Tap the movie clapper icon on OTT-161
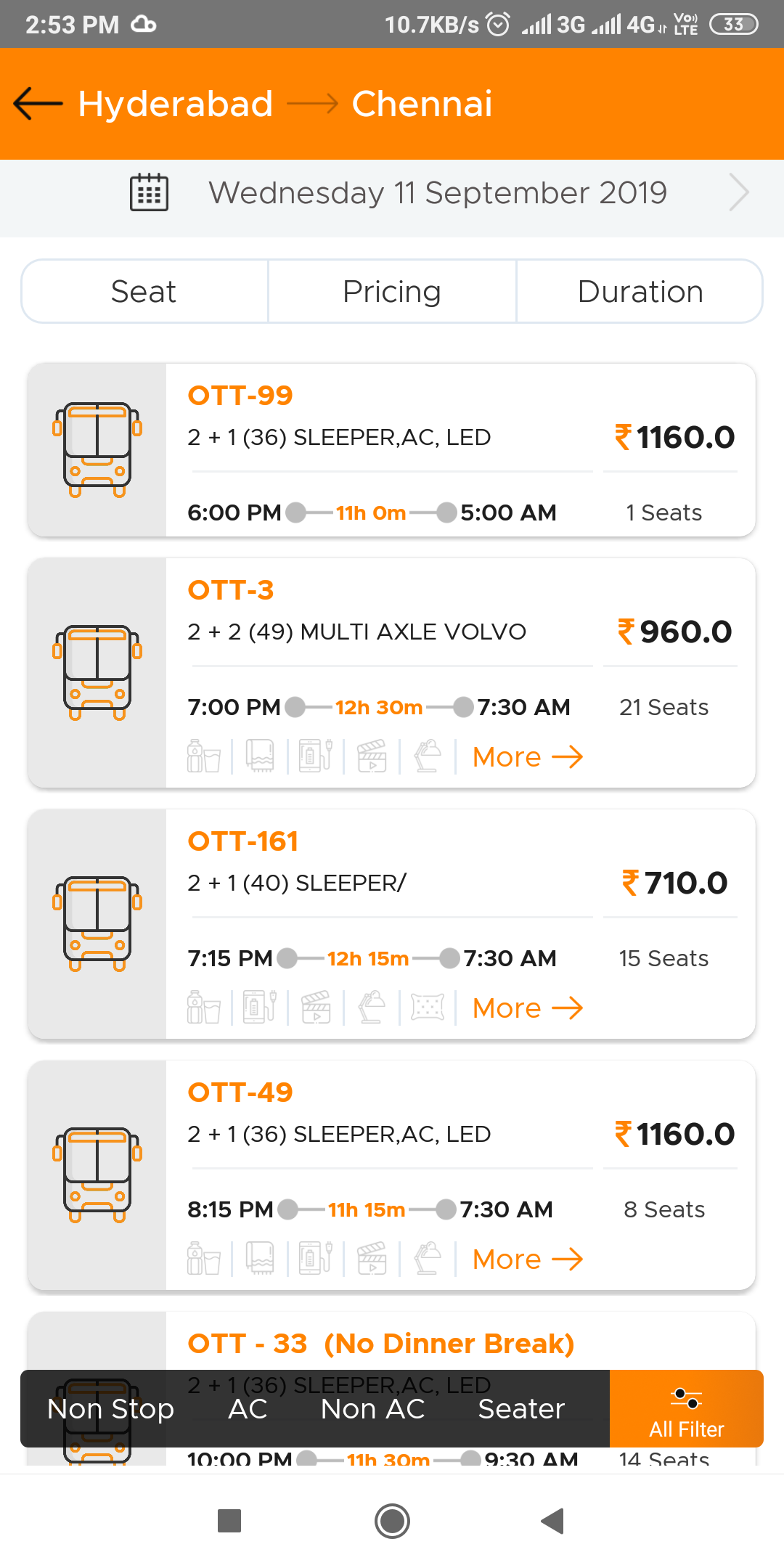 click(x=316, y=1008)
